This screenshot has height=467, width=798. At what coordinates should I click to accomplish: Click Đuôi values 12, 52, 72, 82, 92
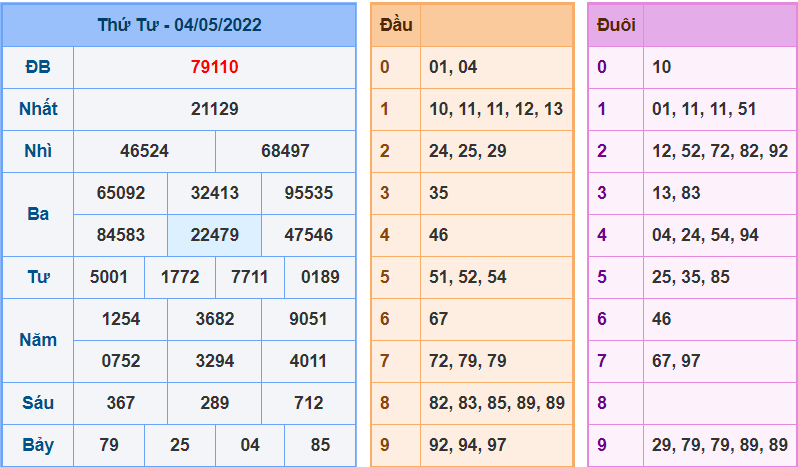point(720,151)
